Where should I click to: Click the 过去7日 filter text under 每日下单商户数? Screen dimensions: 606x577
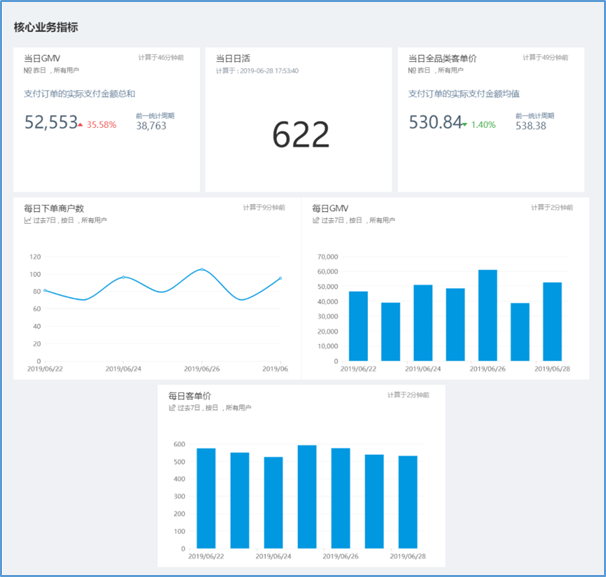pyautogui.click(x=44, y=220)
